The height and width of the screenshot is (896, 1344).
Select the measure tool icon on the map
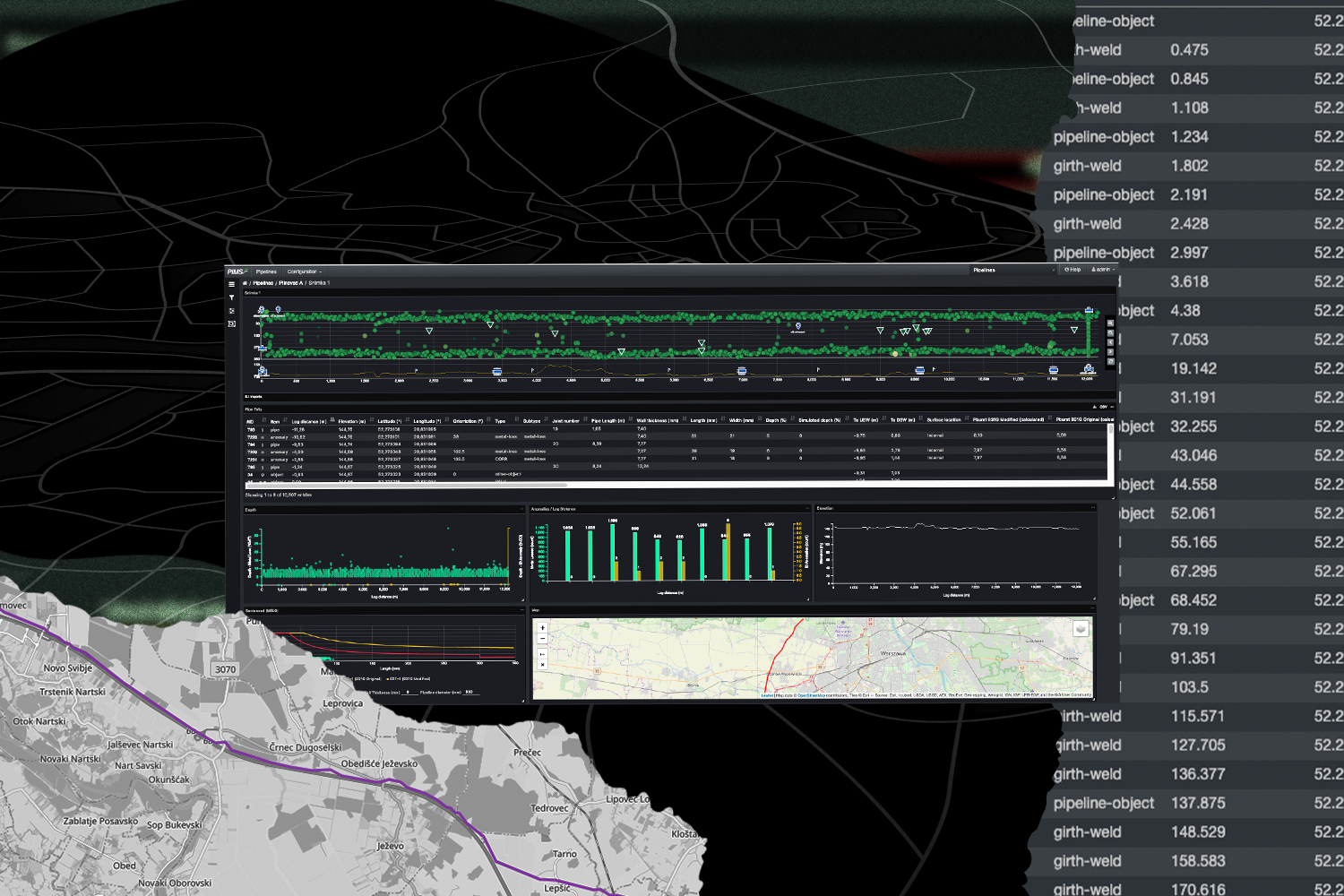click(542, 654)
